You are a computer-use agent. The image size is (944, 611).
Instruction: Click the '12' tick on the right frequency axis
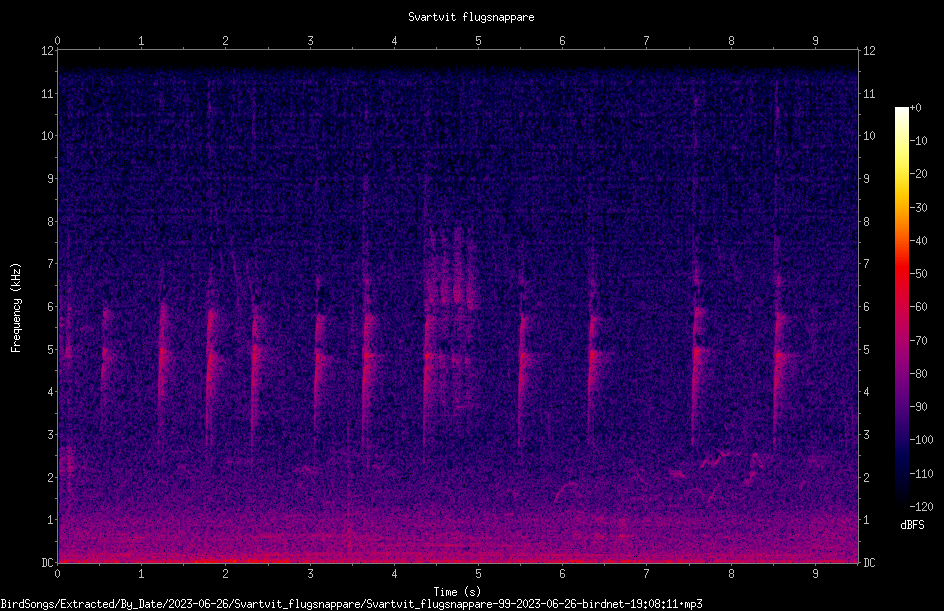point(869,51)
